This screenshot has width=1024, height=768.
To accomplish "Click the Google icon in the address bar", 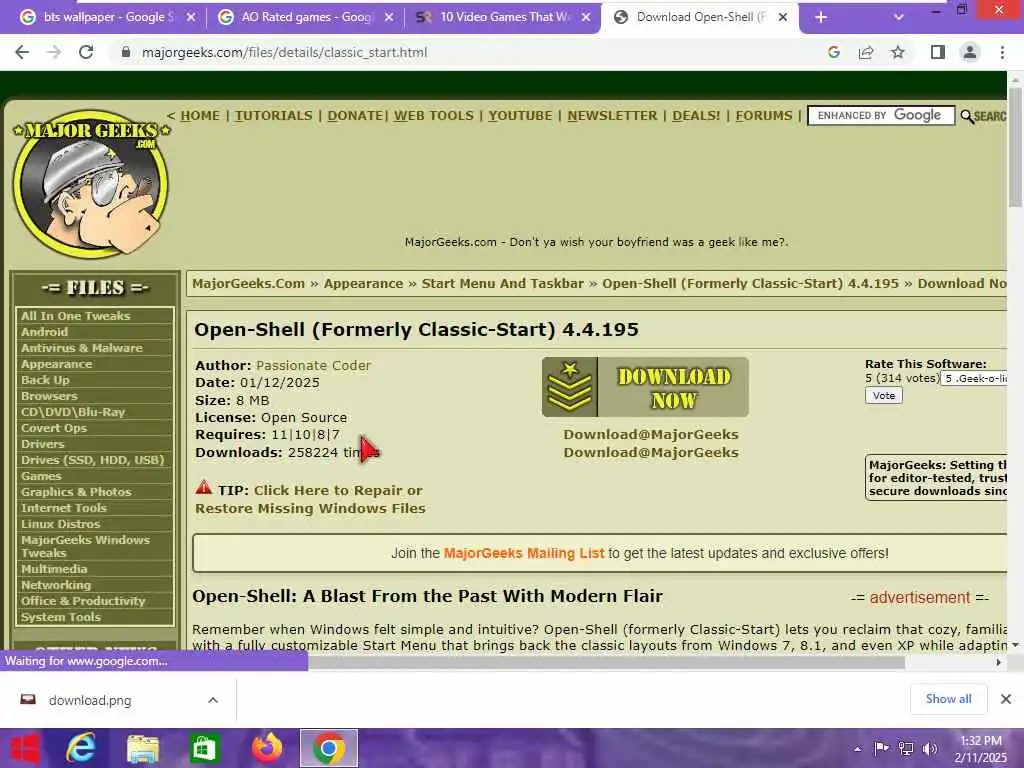I will coord(834,52).
